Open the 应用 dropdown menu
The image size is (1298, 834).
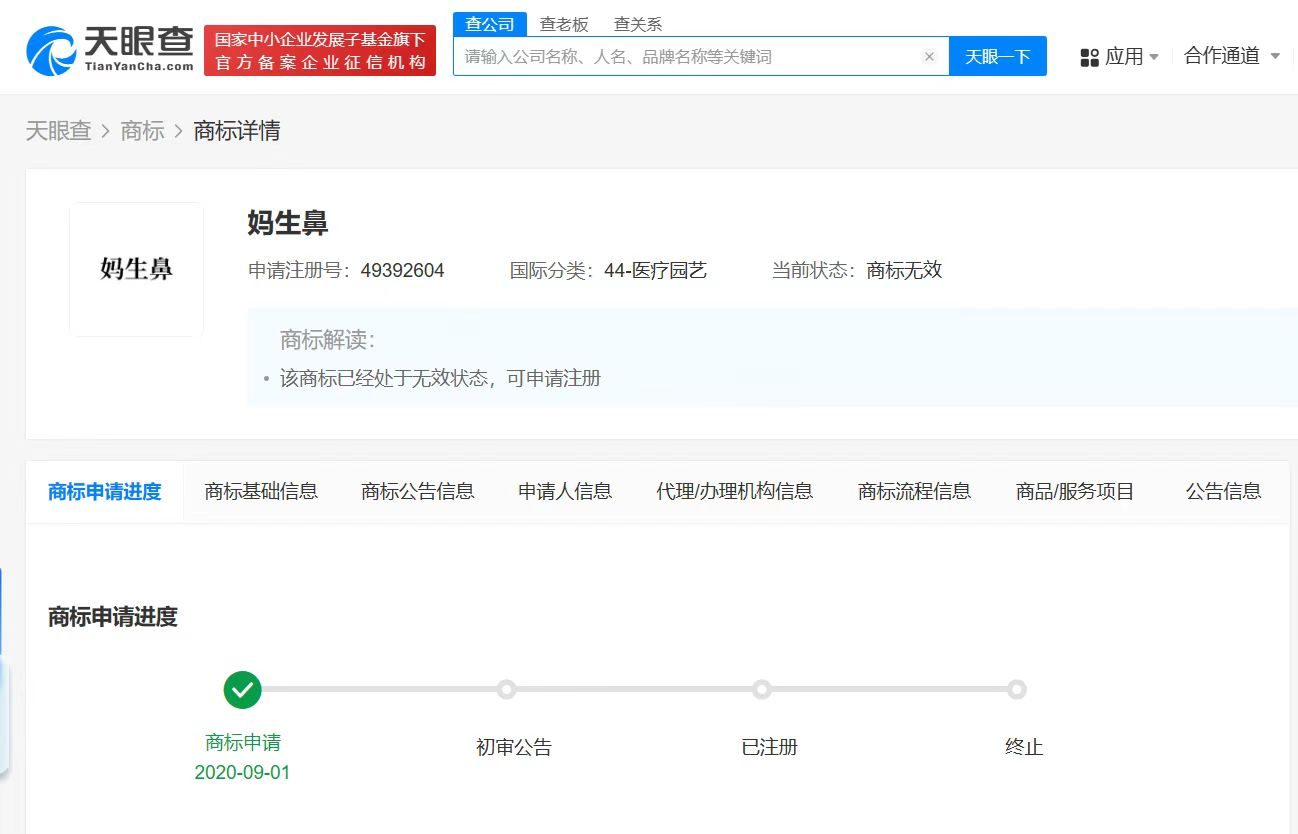pyautogui.click(x=1127, y=56)
